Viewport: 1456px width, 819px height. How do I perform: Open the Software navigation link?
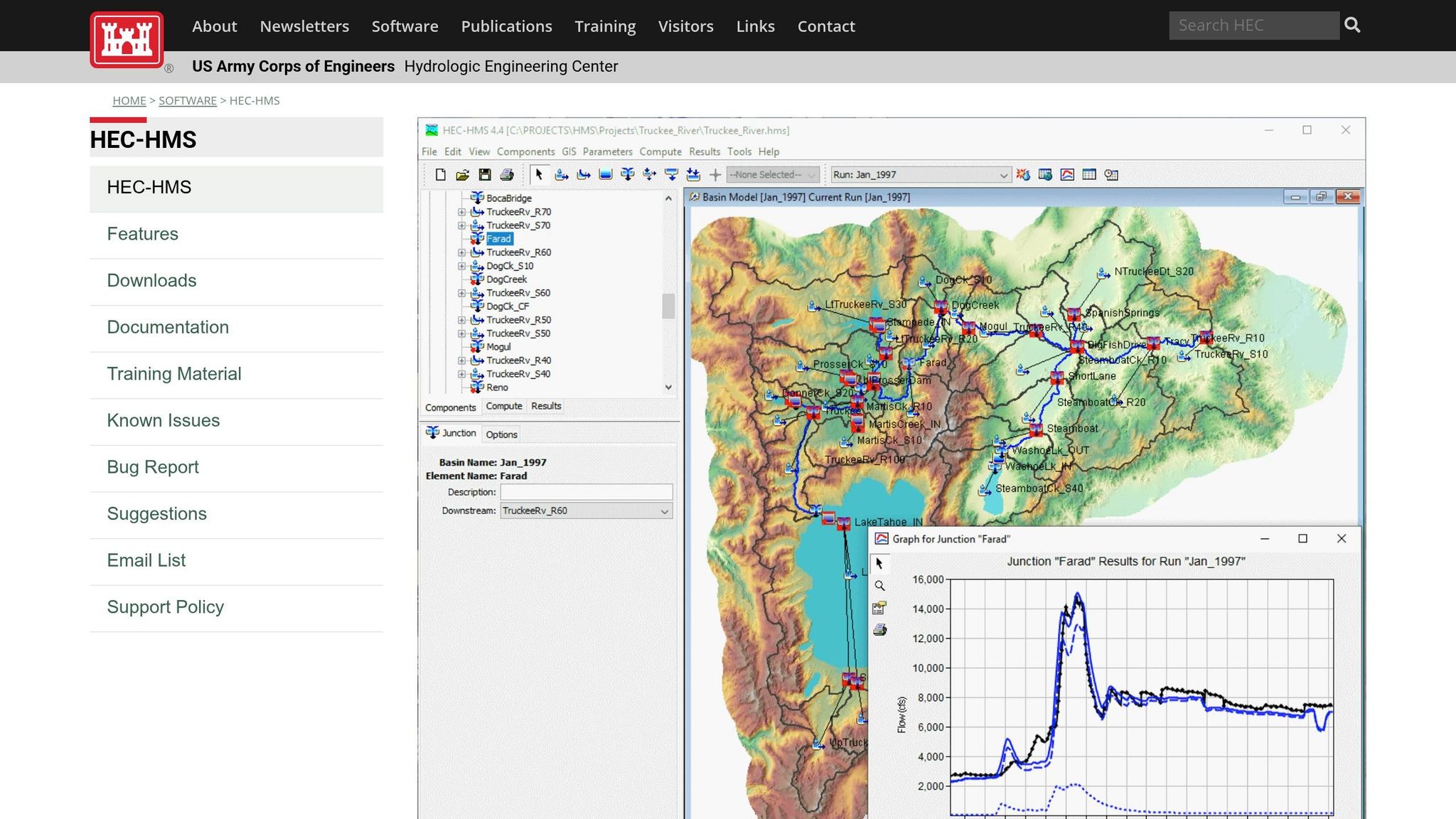[405, 26]
